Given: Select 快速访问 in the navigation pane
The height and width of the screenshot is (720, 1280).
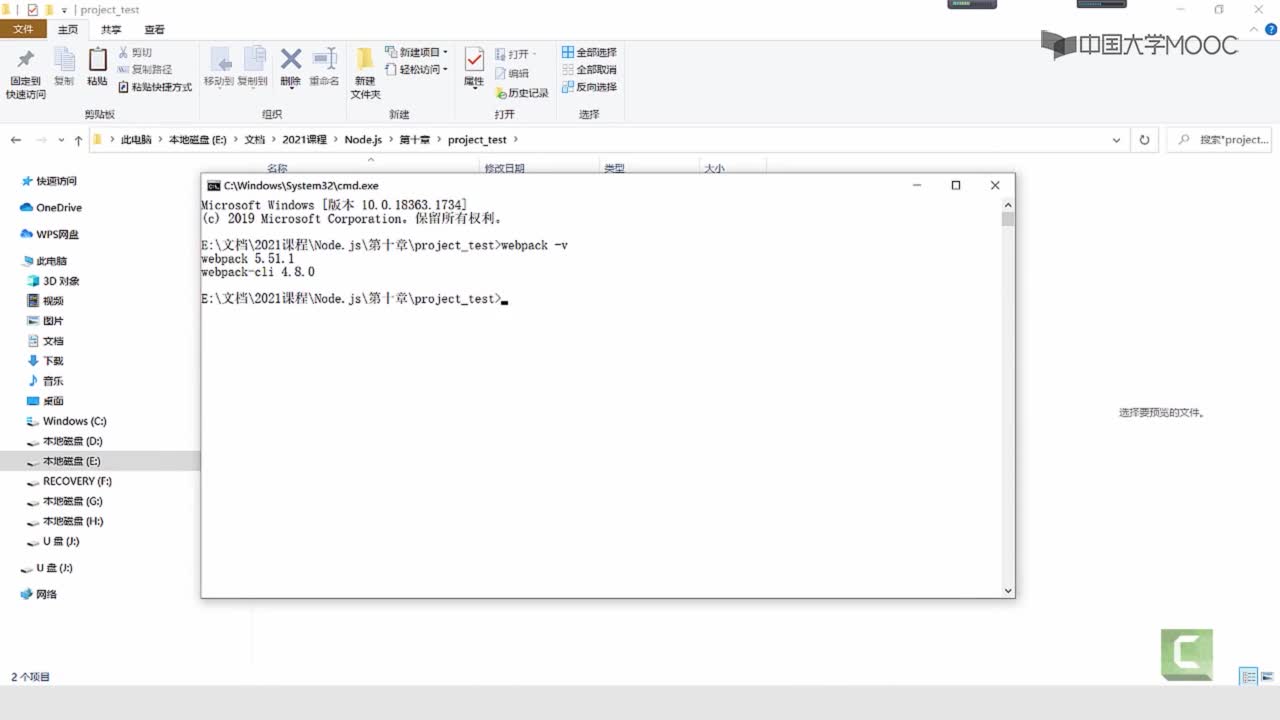Looking at the screenshot, I should [x=49, y=181].
